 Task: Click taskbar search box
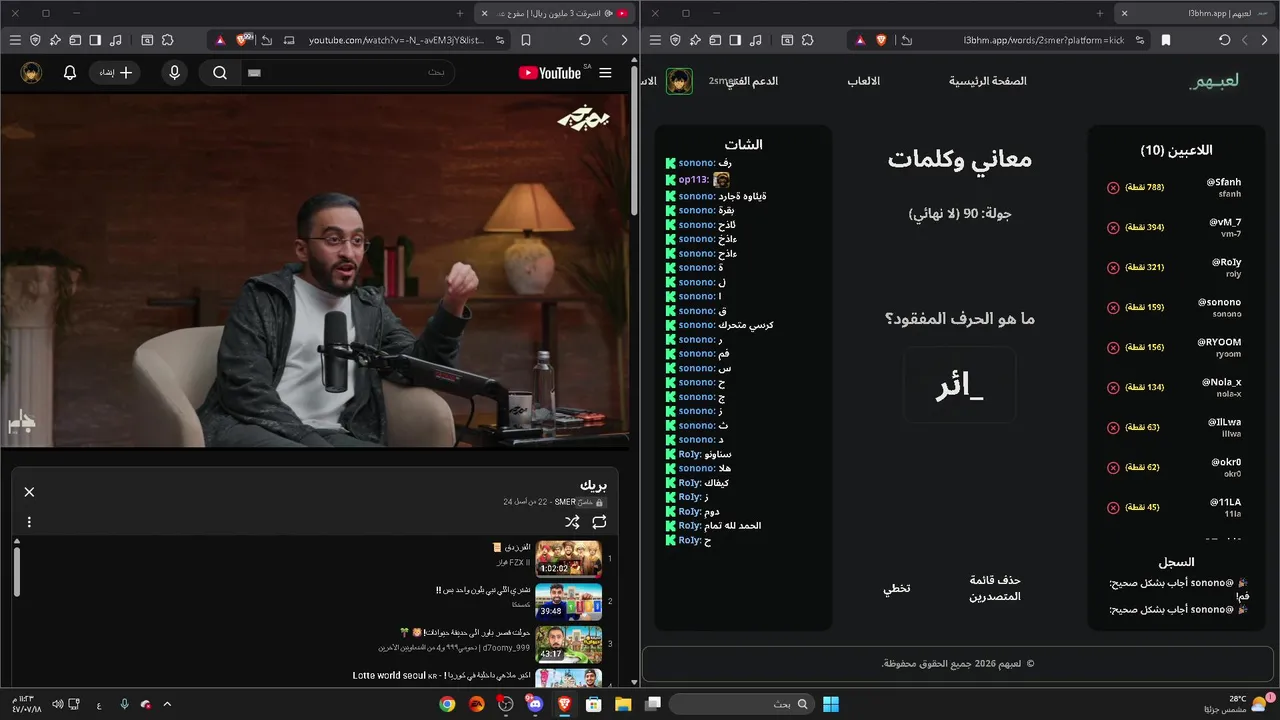[741, 704]
